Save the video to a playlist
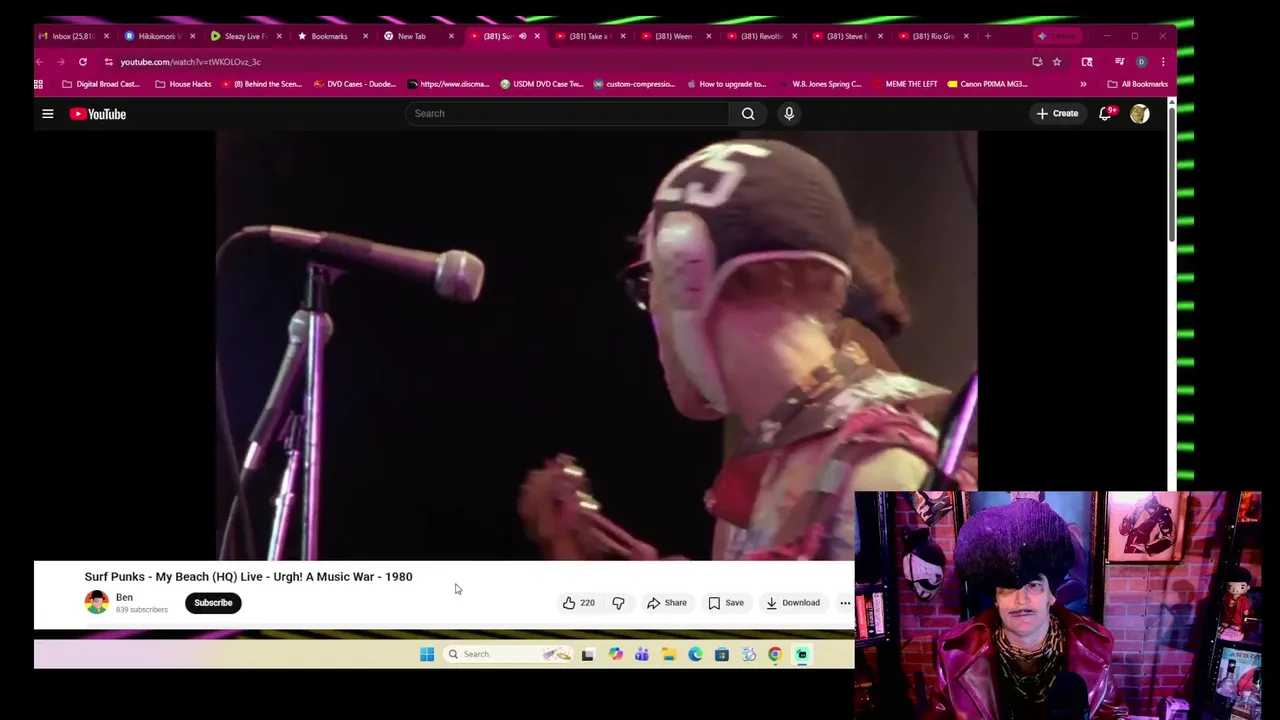The height and width of the screenshot is (720, 1280). pyautogui.click(x=726, y=603)
